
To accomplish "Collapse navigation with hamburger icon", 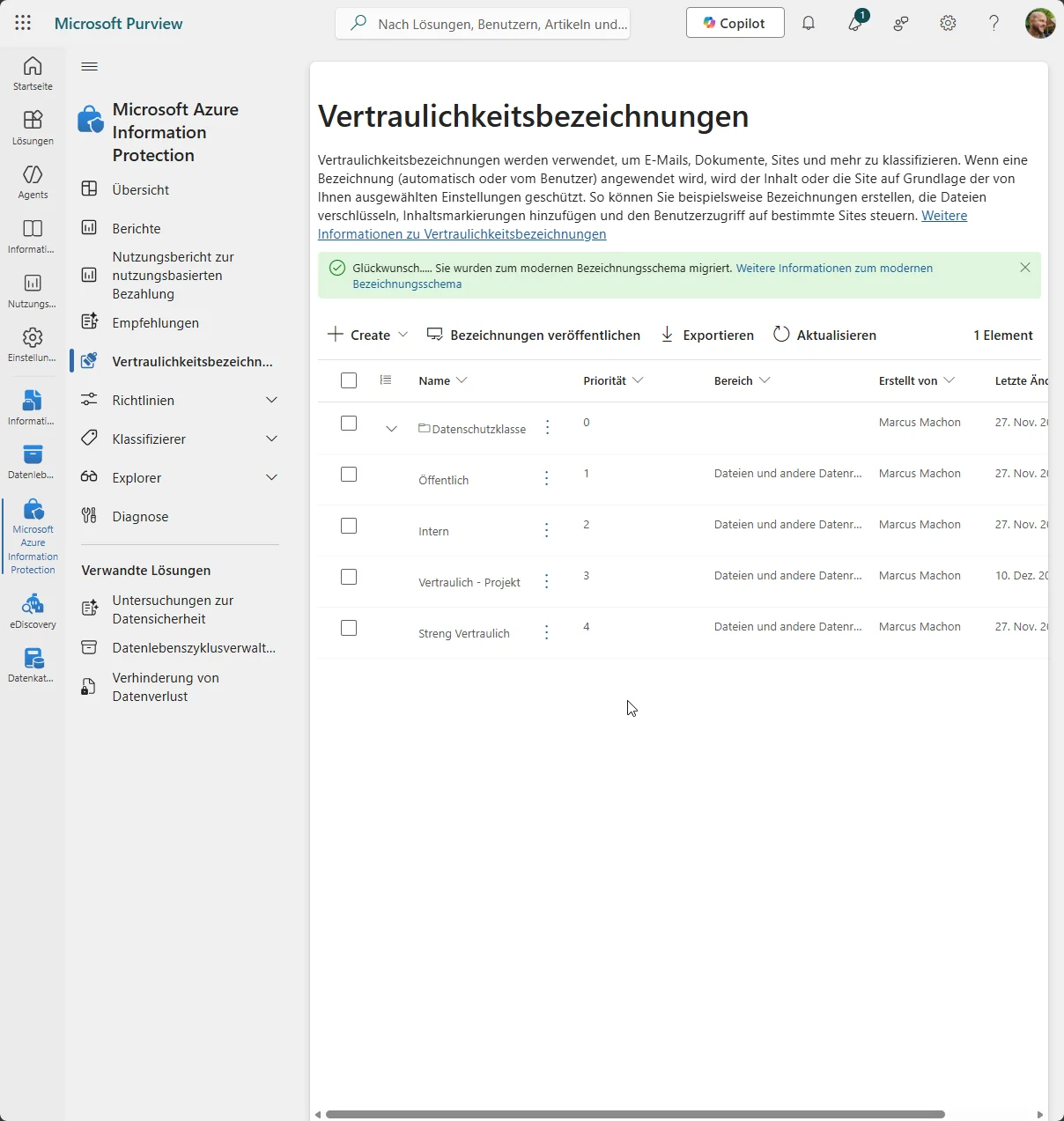I will click(x=89, y=66).
